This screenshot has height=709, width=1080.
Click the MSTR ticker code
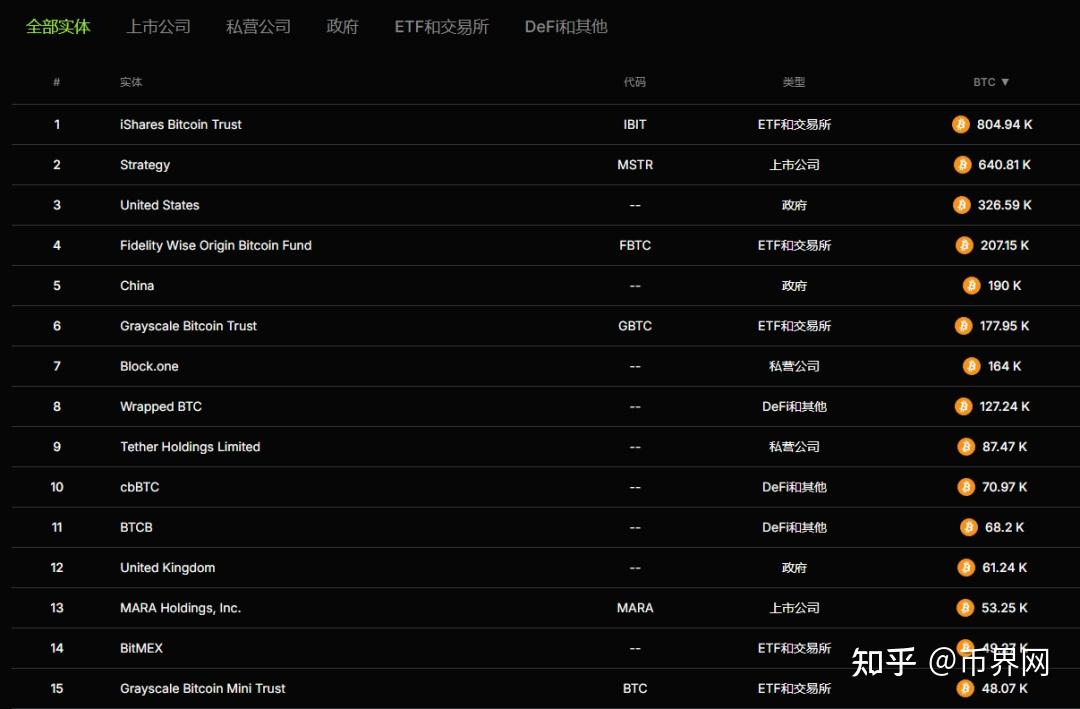(635, 164)
